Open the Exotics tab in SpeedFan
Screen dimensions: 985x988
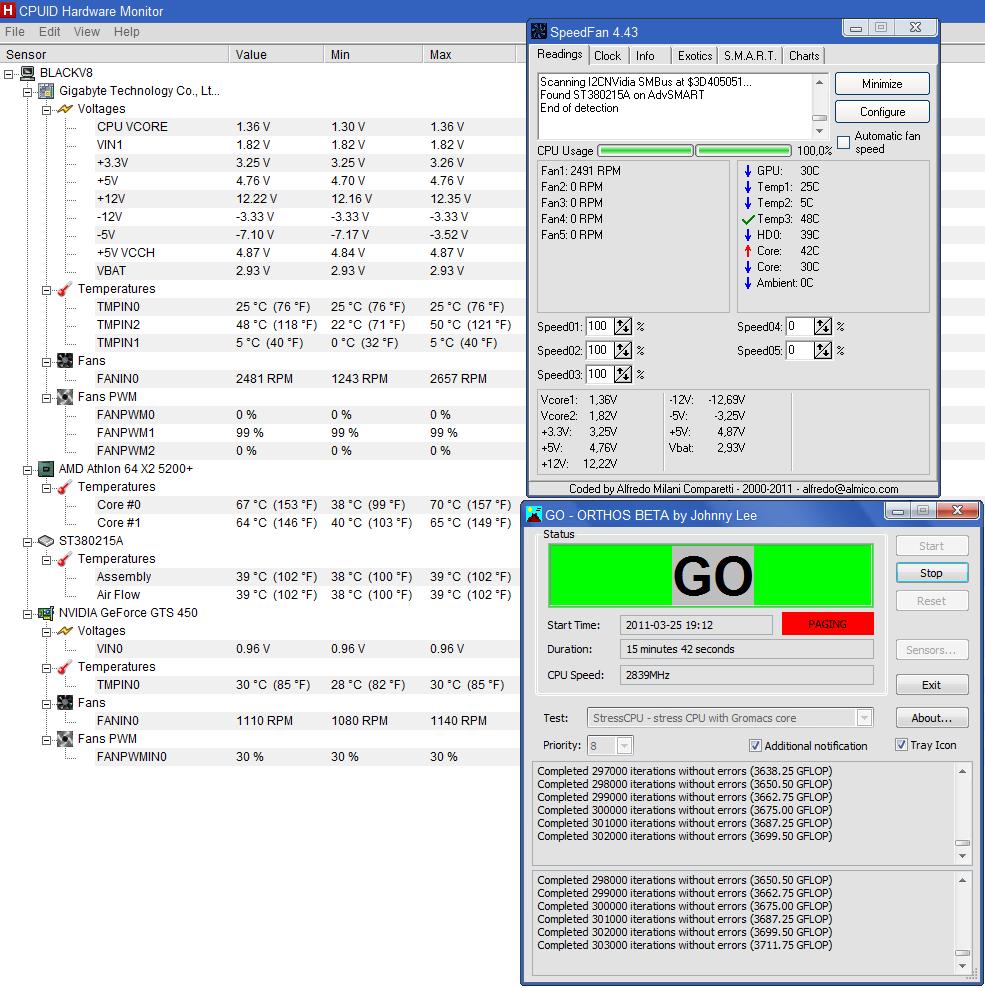point(694,56)
